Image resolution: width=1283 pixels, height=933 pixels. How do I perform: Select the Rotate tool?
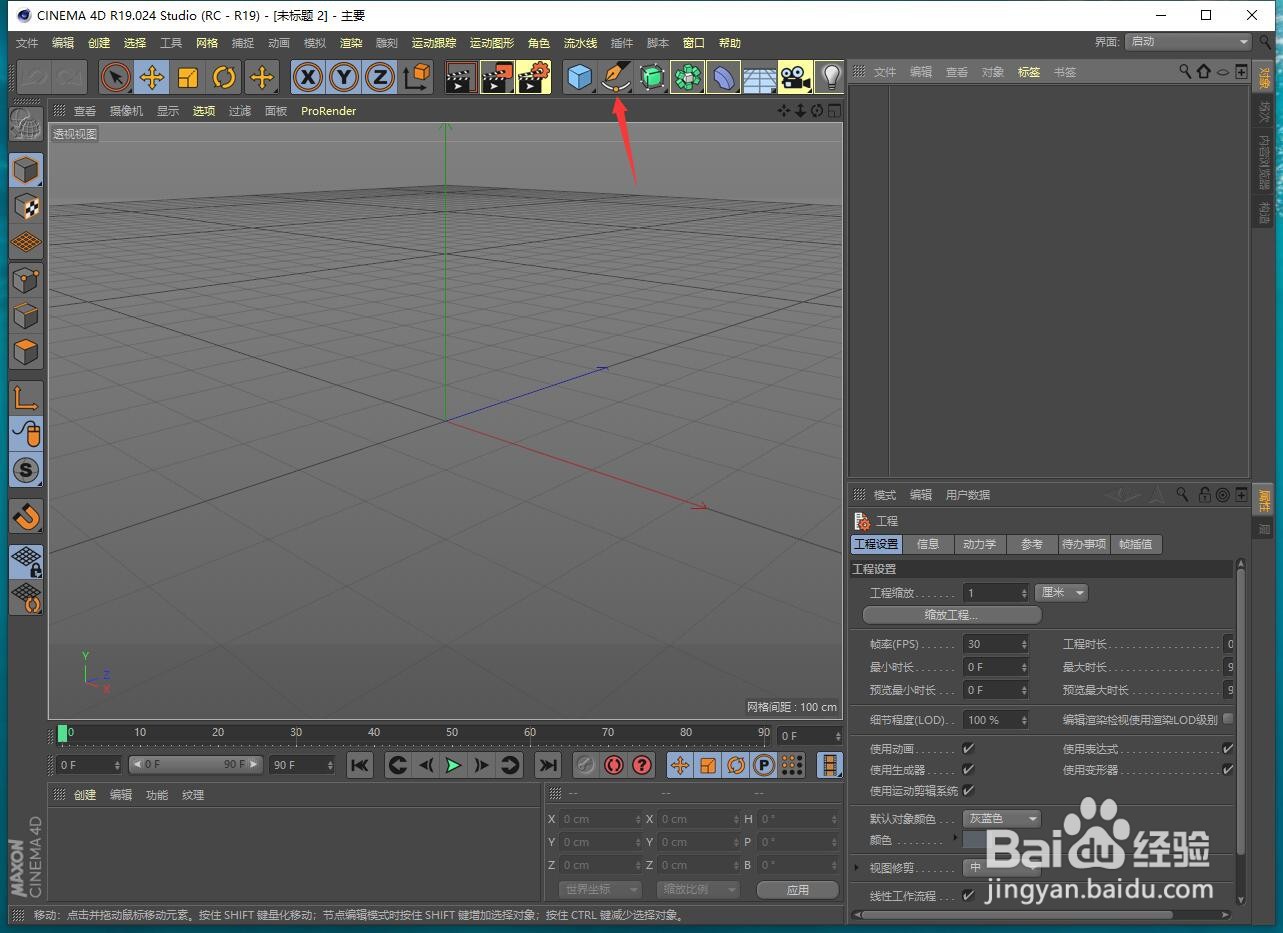tap(225, 77)
